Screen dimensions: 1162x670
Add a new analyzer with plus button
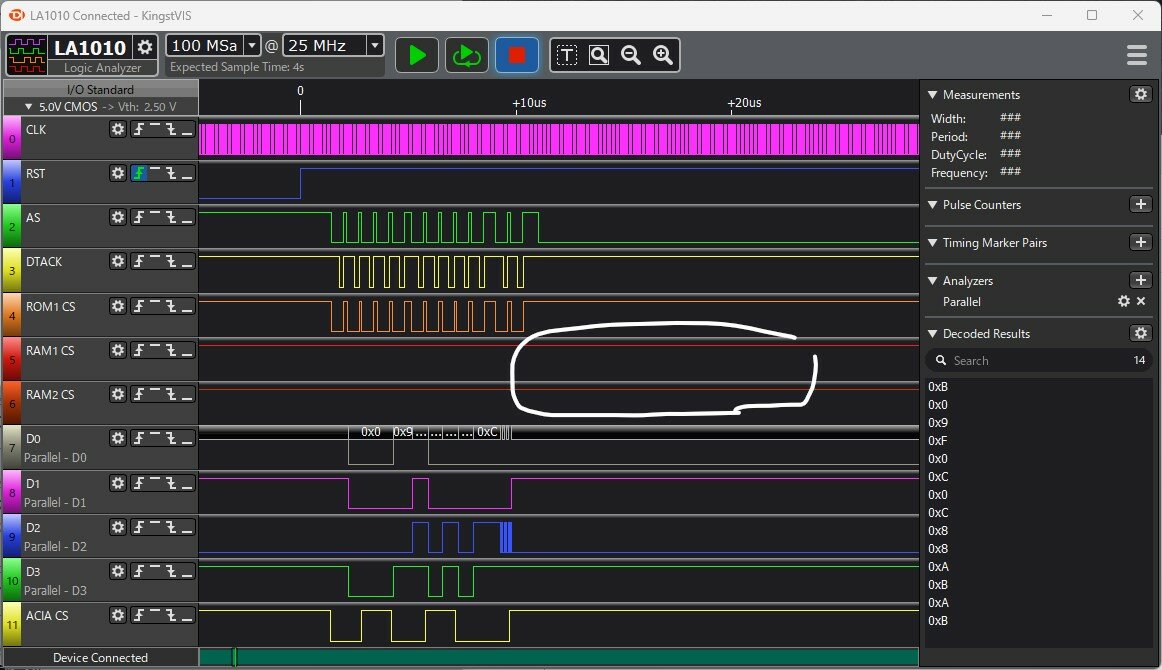click(x=1140, y=281)
